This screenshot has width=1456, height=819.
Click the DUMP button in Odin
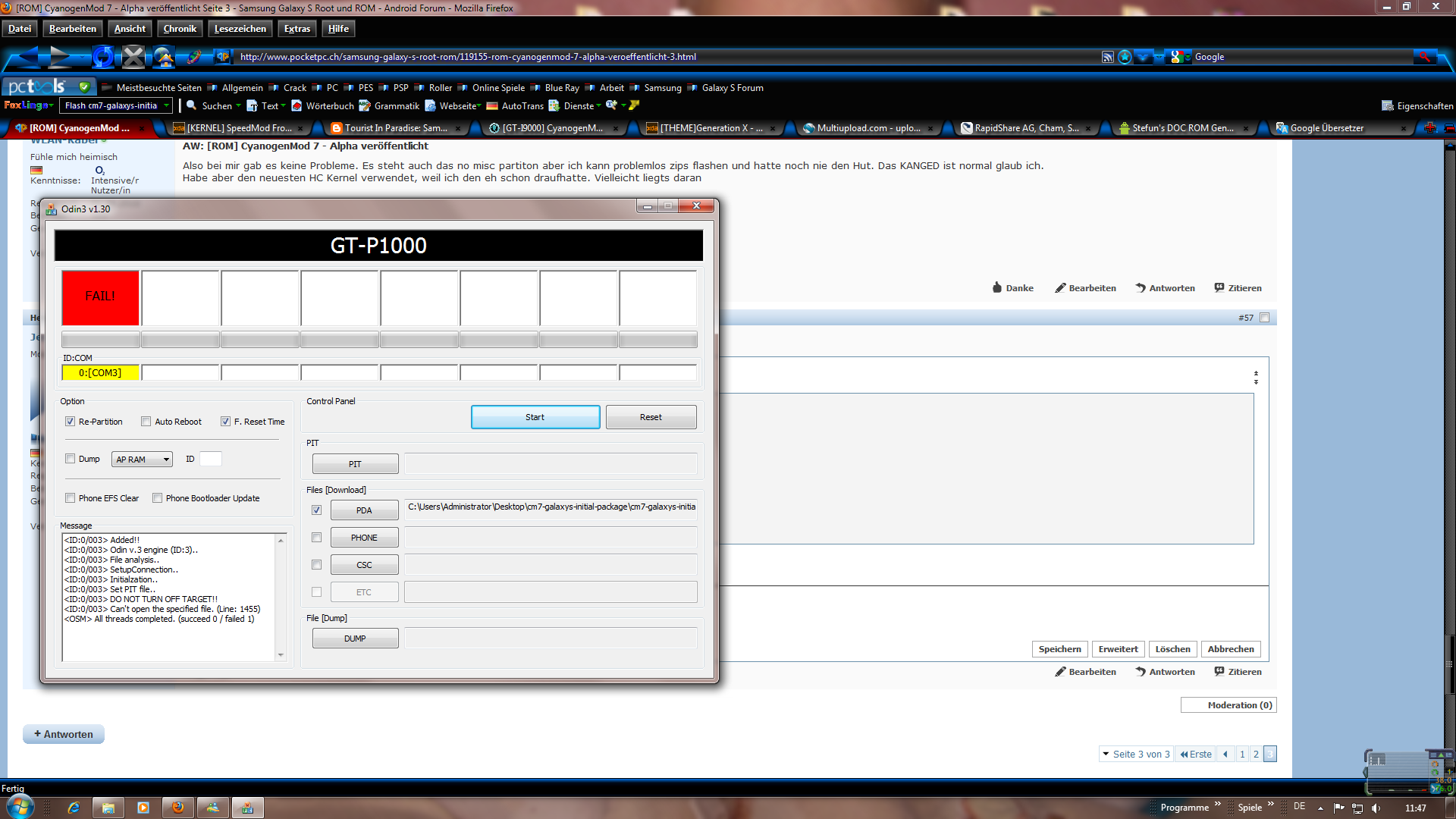[355, 639]
